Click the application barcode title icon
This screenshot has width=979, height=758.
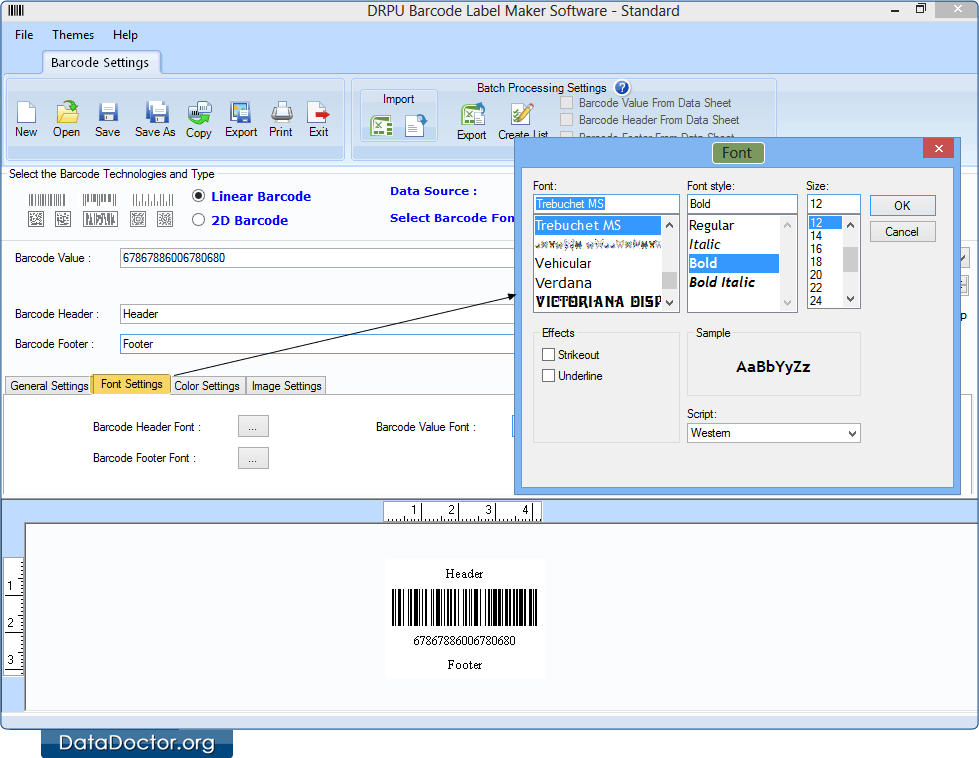16,10
